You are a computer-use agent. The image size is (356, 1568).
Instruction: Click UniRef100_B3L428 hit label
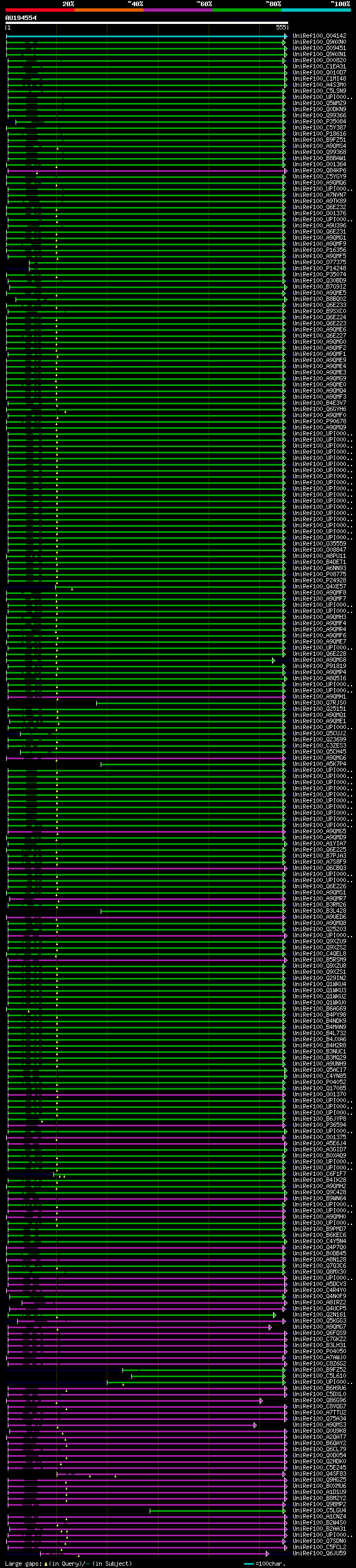pos(319,911)
